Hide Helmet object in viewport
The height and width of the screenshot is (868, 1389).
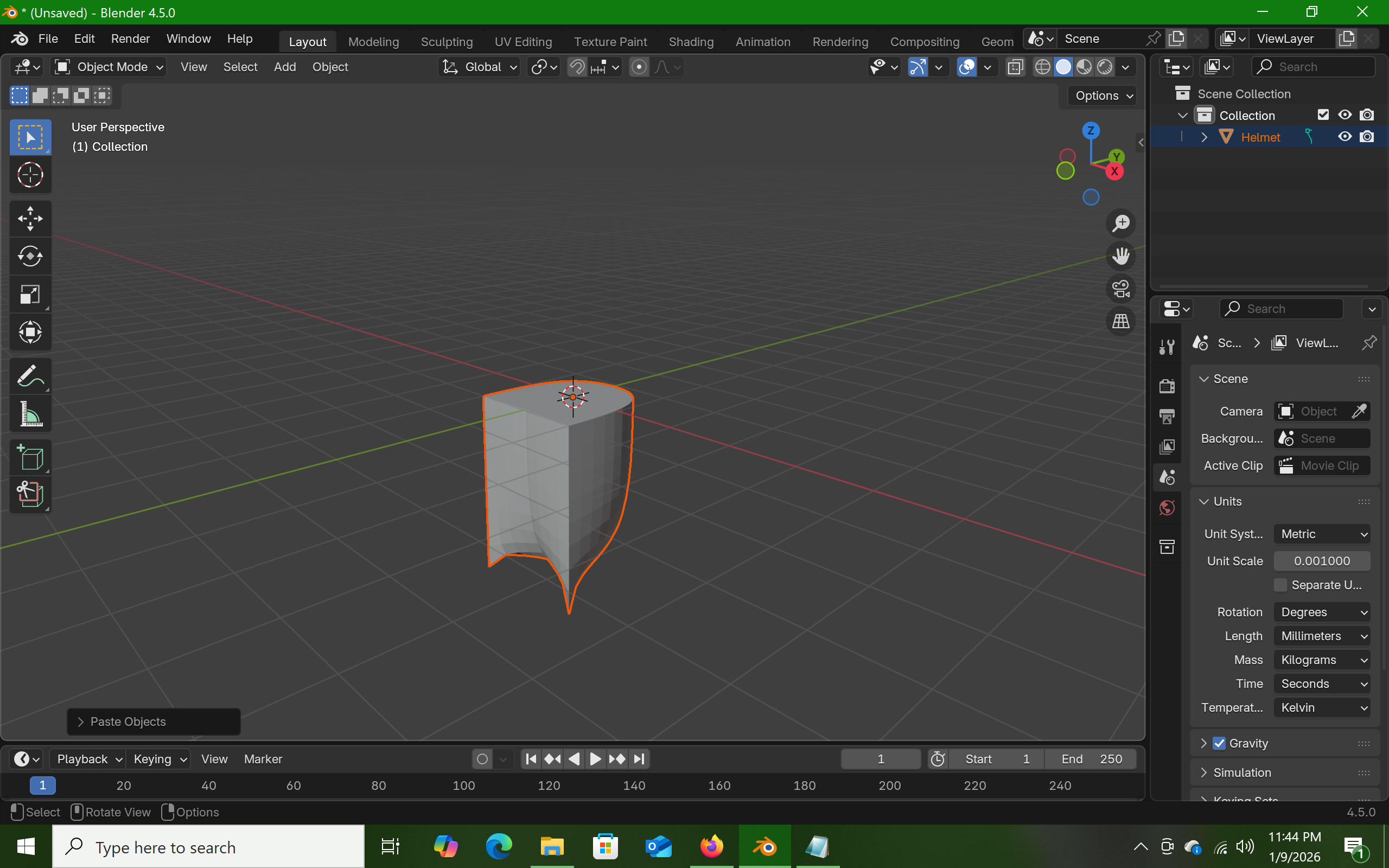pos(1344,137)
